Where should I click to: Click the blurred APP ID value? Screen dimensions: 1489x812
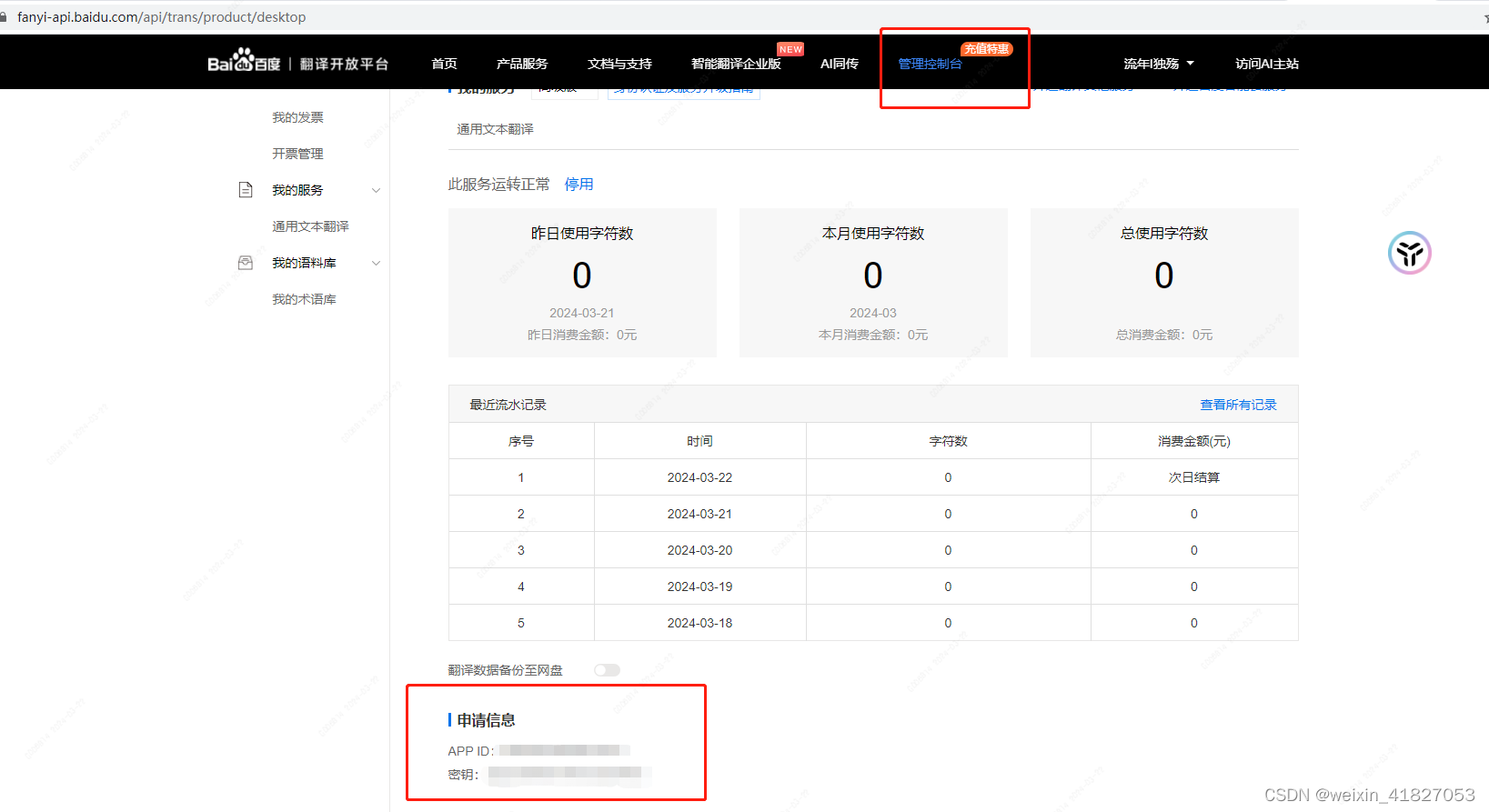pyautogui.click(x=564, y=750)
